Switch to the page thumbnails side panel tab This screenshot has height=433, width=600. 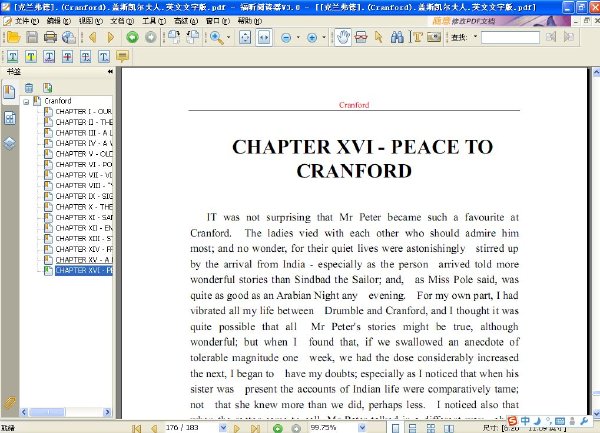coord(10,119)
